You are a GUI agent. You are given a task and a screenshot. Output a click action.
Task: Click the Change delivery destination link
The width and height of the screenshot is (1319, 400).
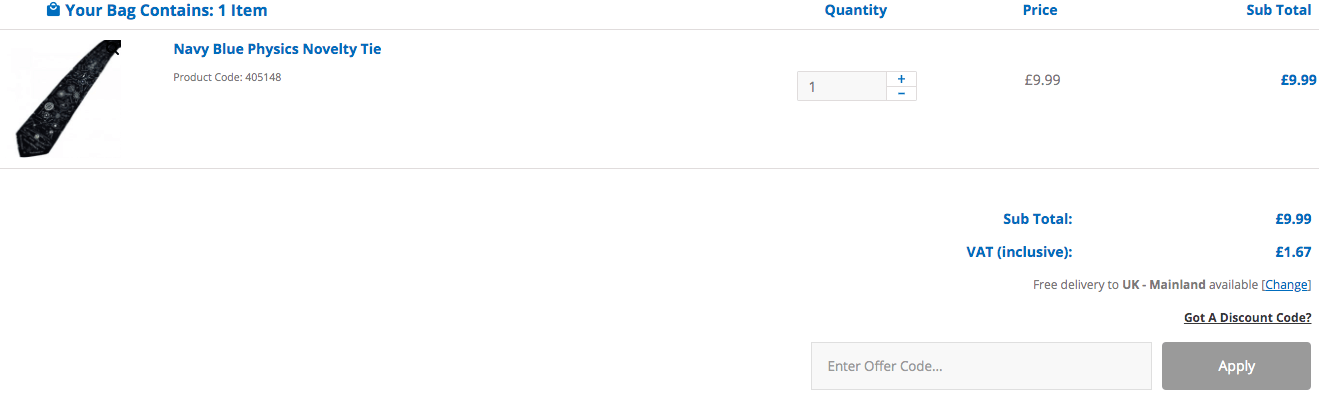click(1287, 285)
